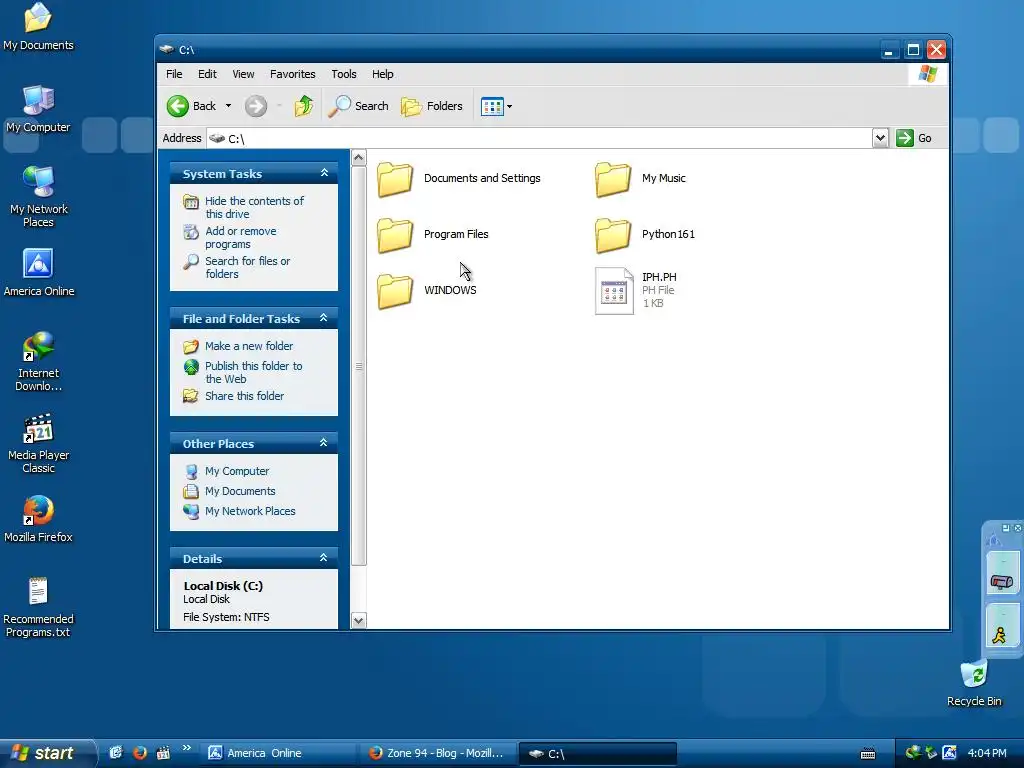Open the Back history dropdown arrow
1024x768 pixels.
[228, 106]
